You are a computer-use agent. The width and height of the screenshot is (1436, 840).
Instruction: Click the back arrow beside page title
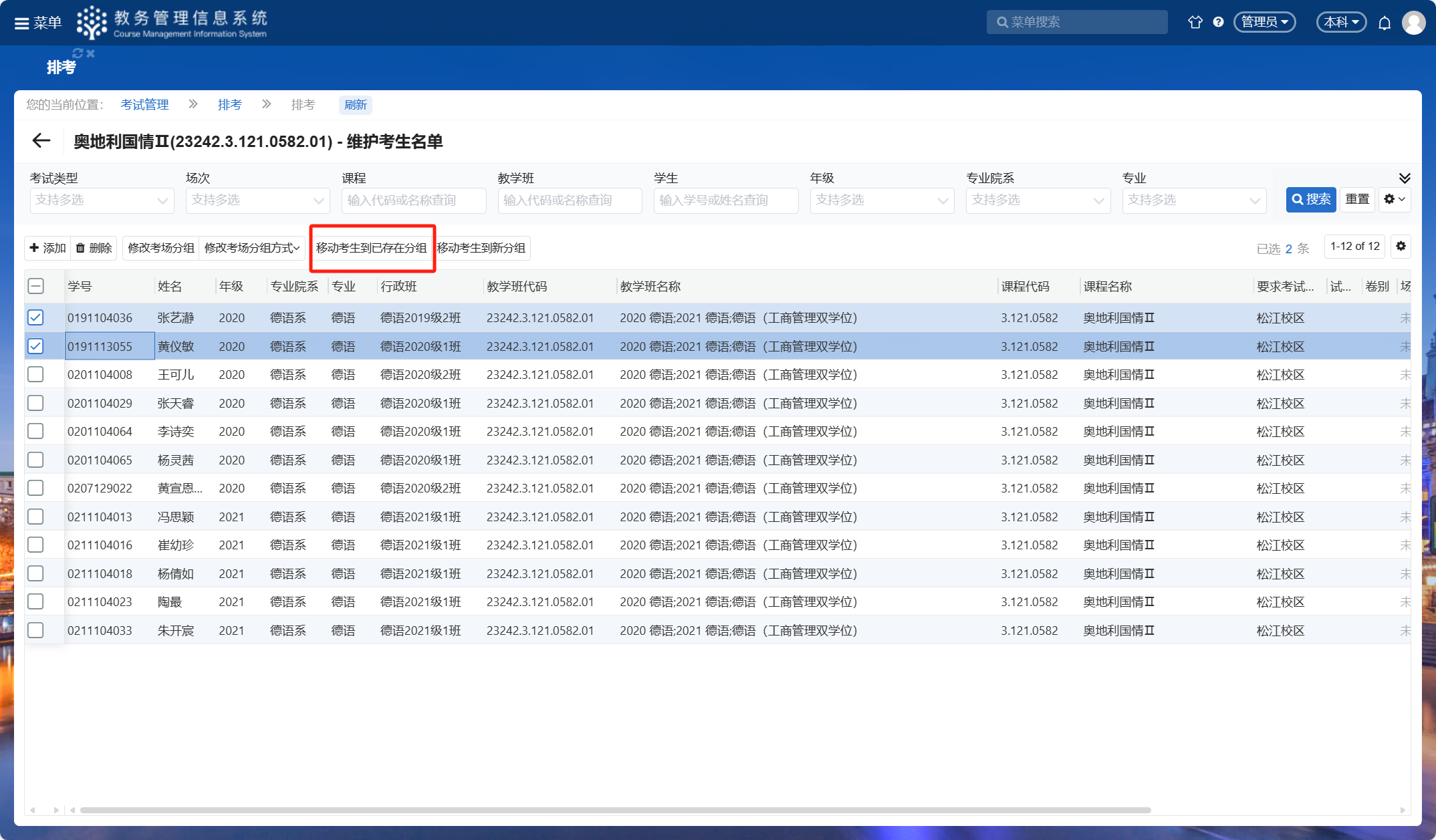(41, 141)
